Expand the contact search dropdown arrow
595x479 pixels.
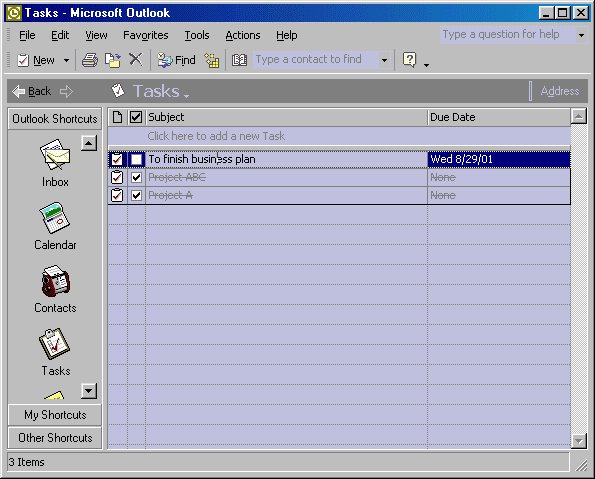tap(384, 60)
